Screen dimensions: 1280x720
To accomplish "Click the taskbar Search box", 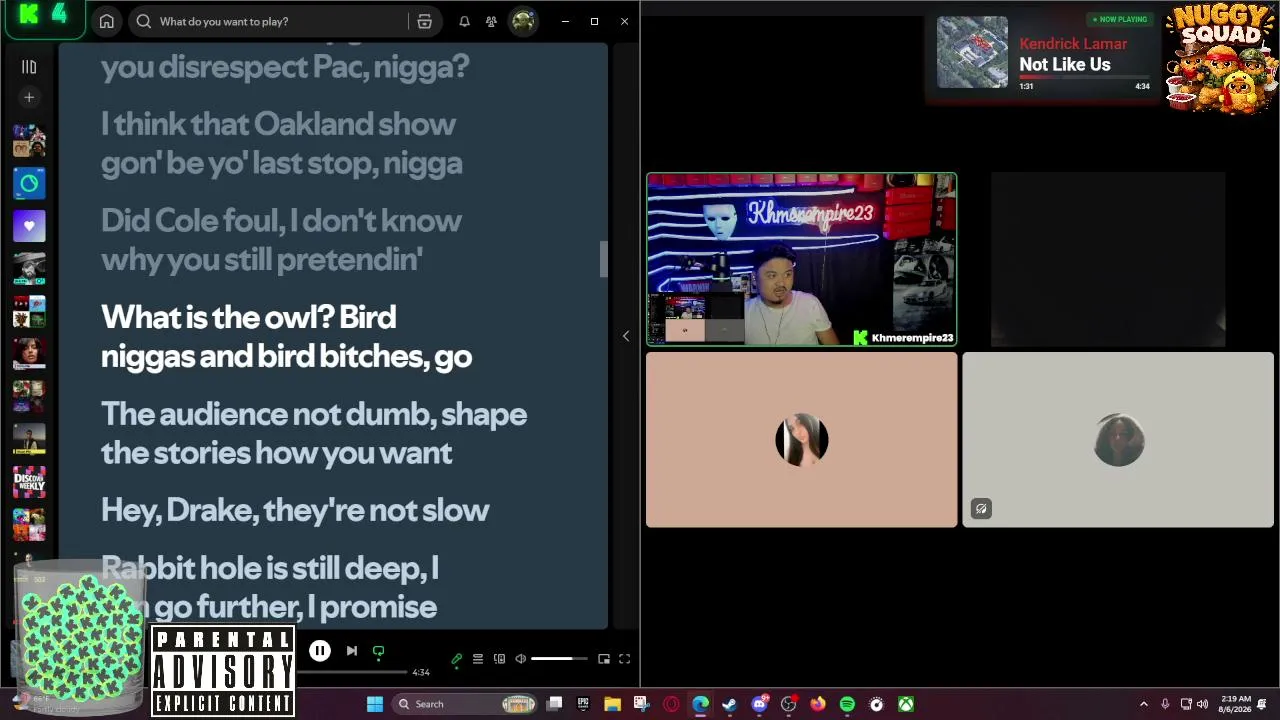I will [465, 704].
